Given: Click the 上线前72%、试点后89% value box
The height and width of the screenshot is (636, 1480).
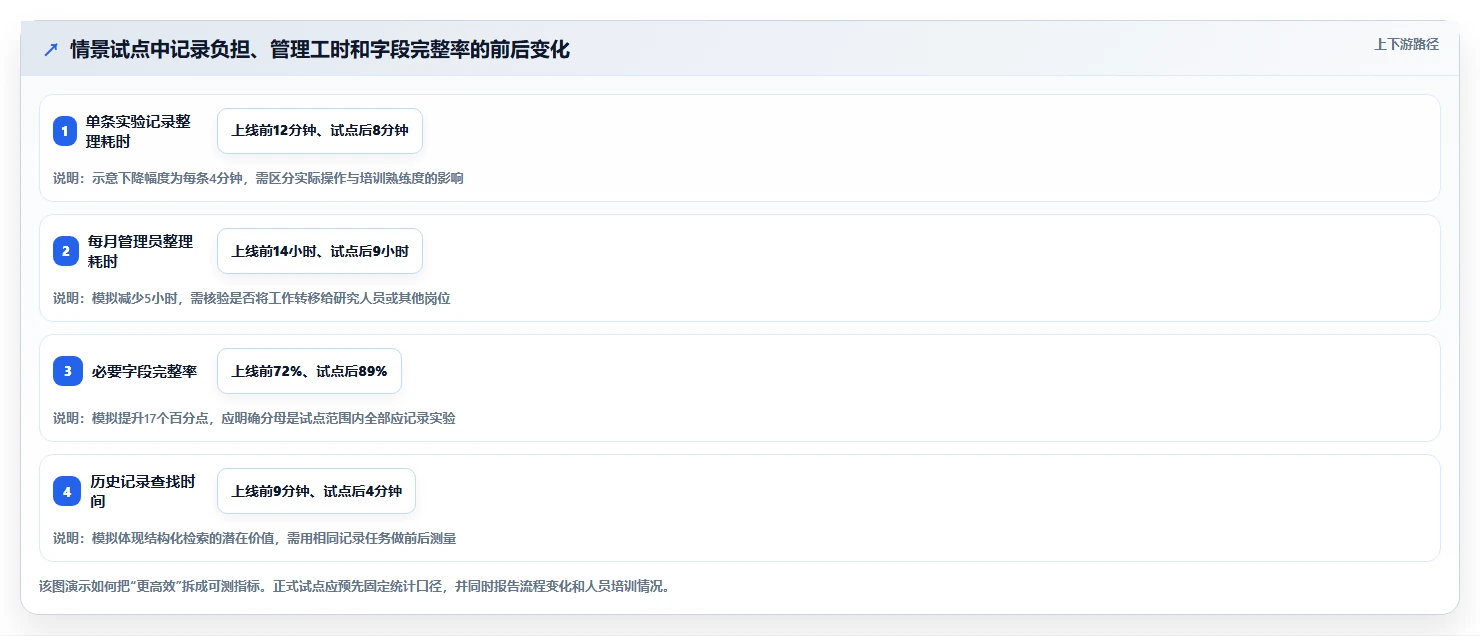Looking at the screenshot, I should point(309,371).
